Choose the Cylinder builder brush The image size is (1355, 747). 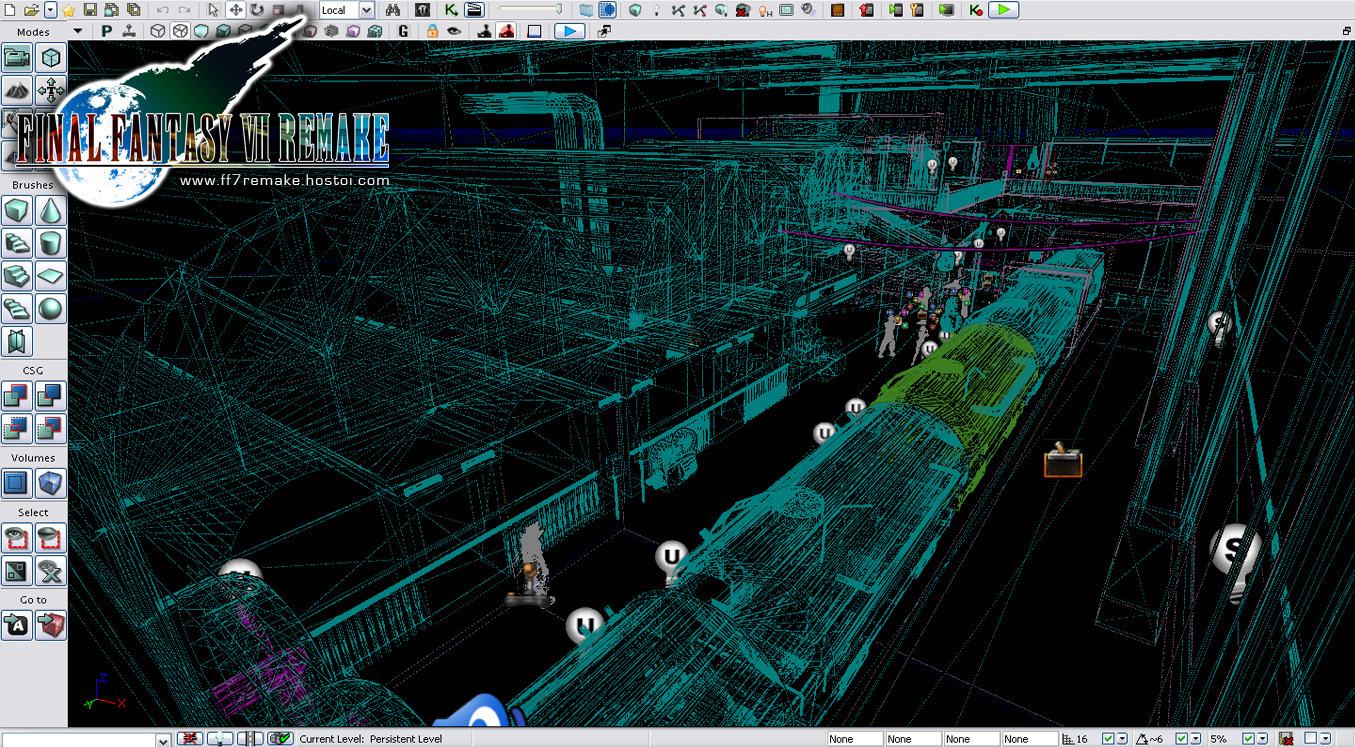(51, 243)
